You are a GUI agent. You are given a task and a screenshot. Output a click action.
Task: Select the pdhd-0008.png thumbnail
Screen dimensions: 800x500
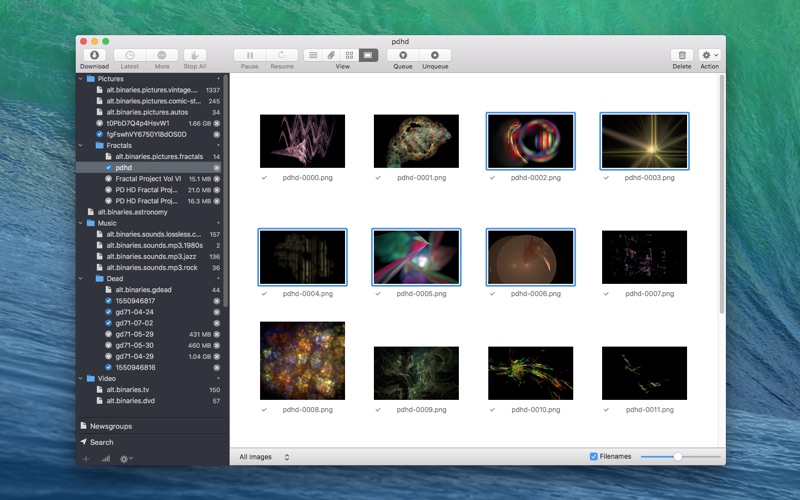tap(302, 361)
